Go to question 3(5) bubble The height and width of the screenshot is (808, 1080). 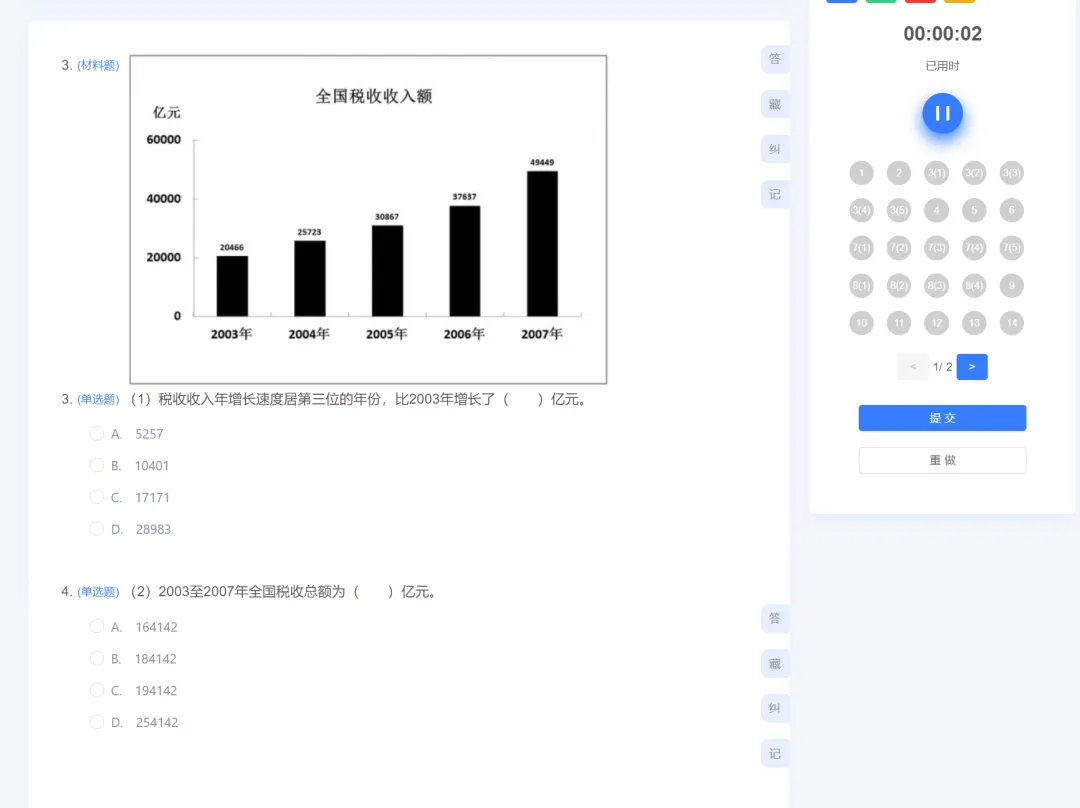(x=899, y=210)
